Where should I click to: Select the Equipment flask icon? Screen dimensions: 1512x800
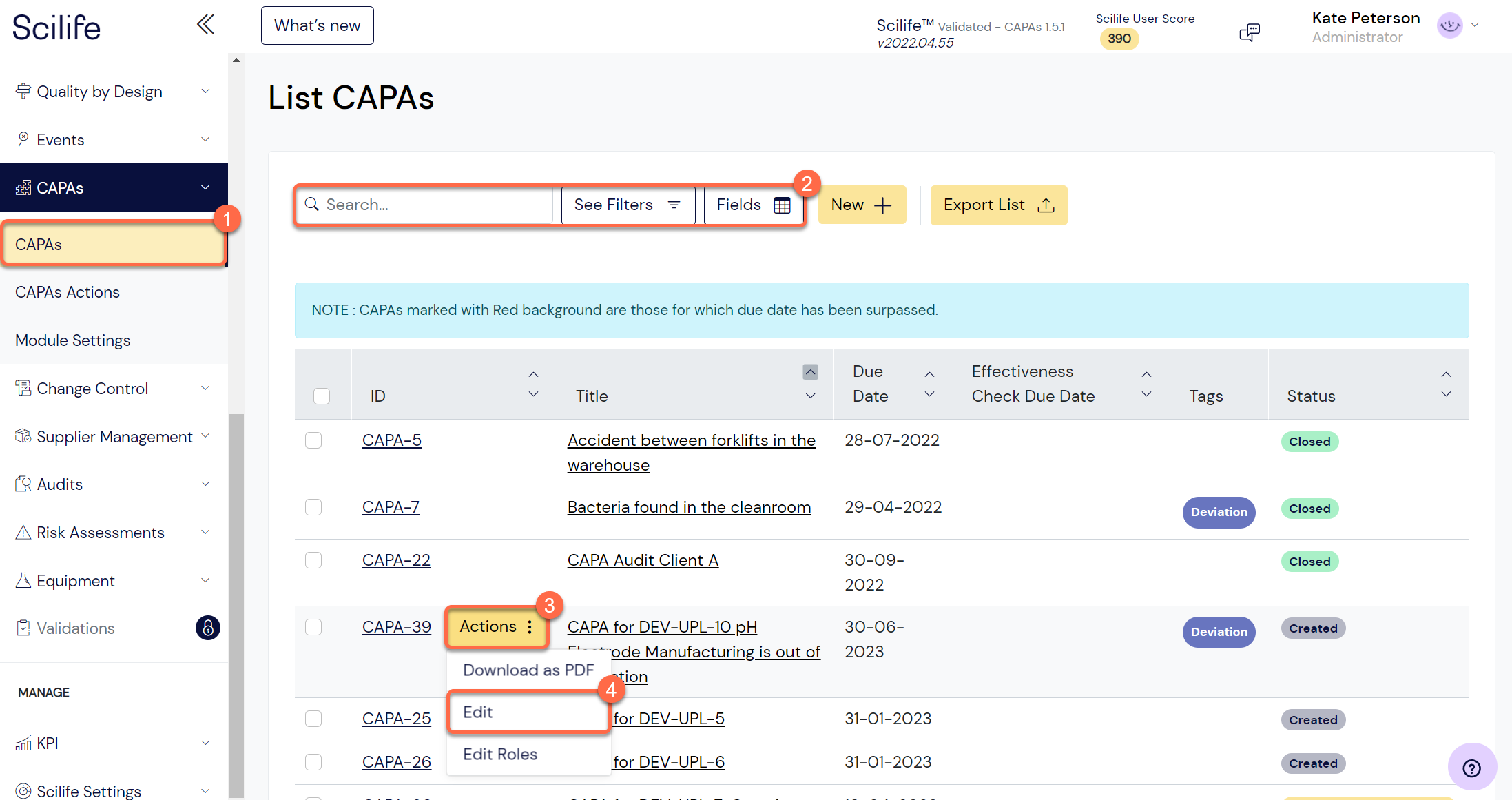point(23,580)
